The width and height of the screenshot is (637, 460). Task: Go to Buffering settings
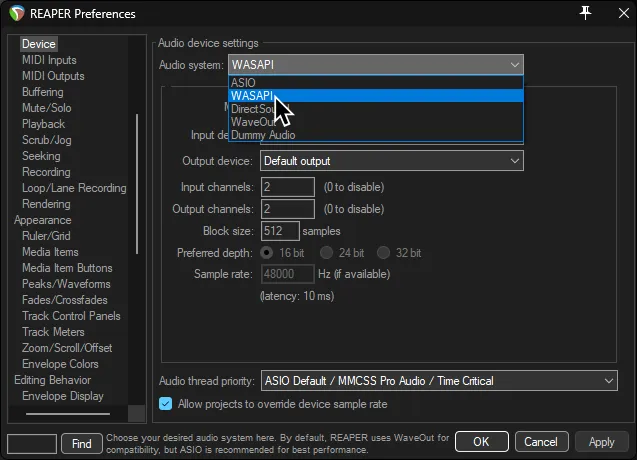[x=43, y=92]
